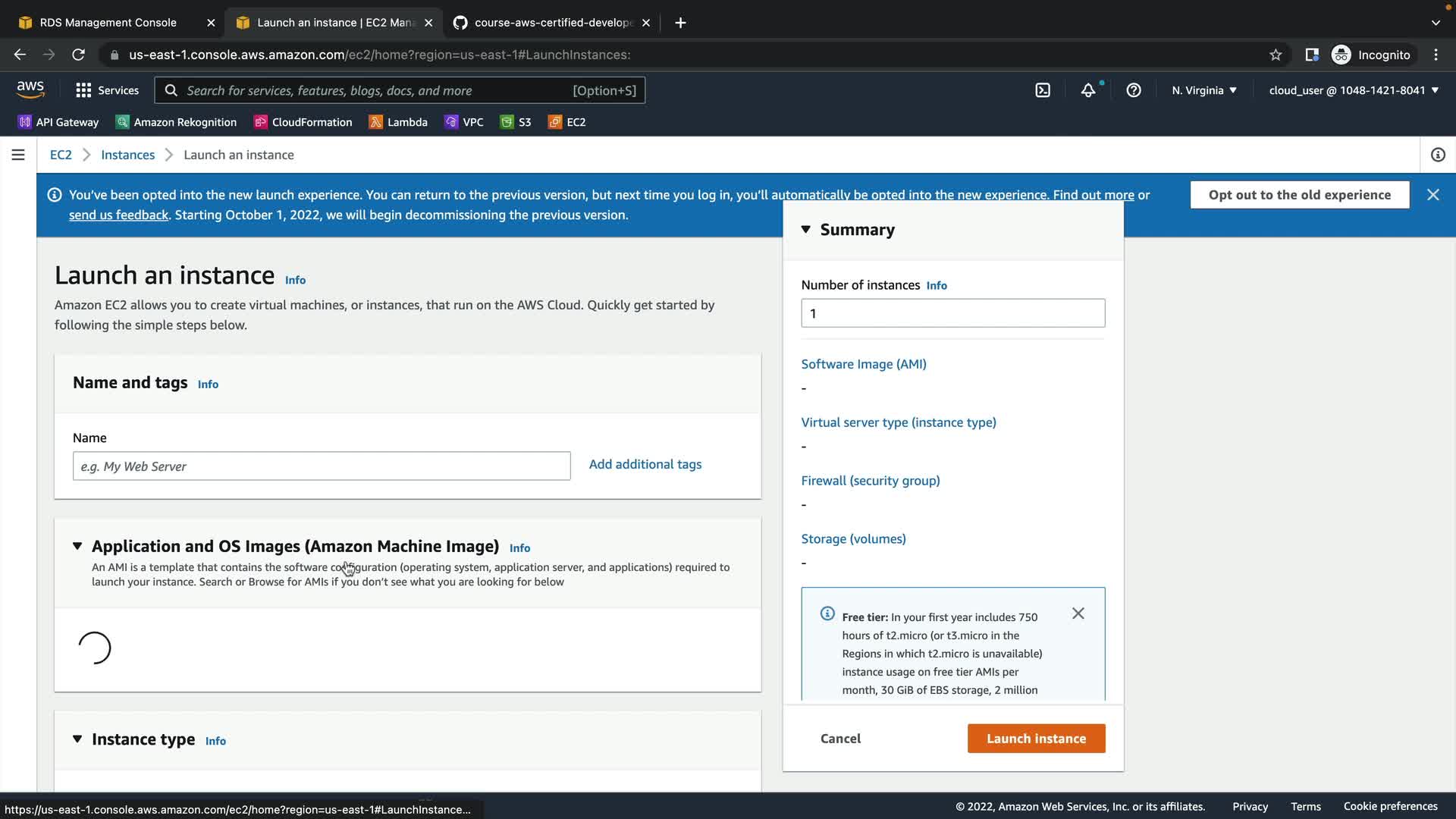Collapse the Instance type section
Screen dimensions: 1456x819
(77, 739)
